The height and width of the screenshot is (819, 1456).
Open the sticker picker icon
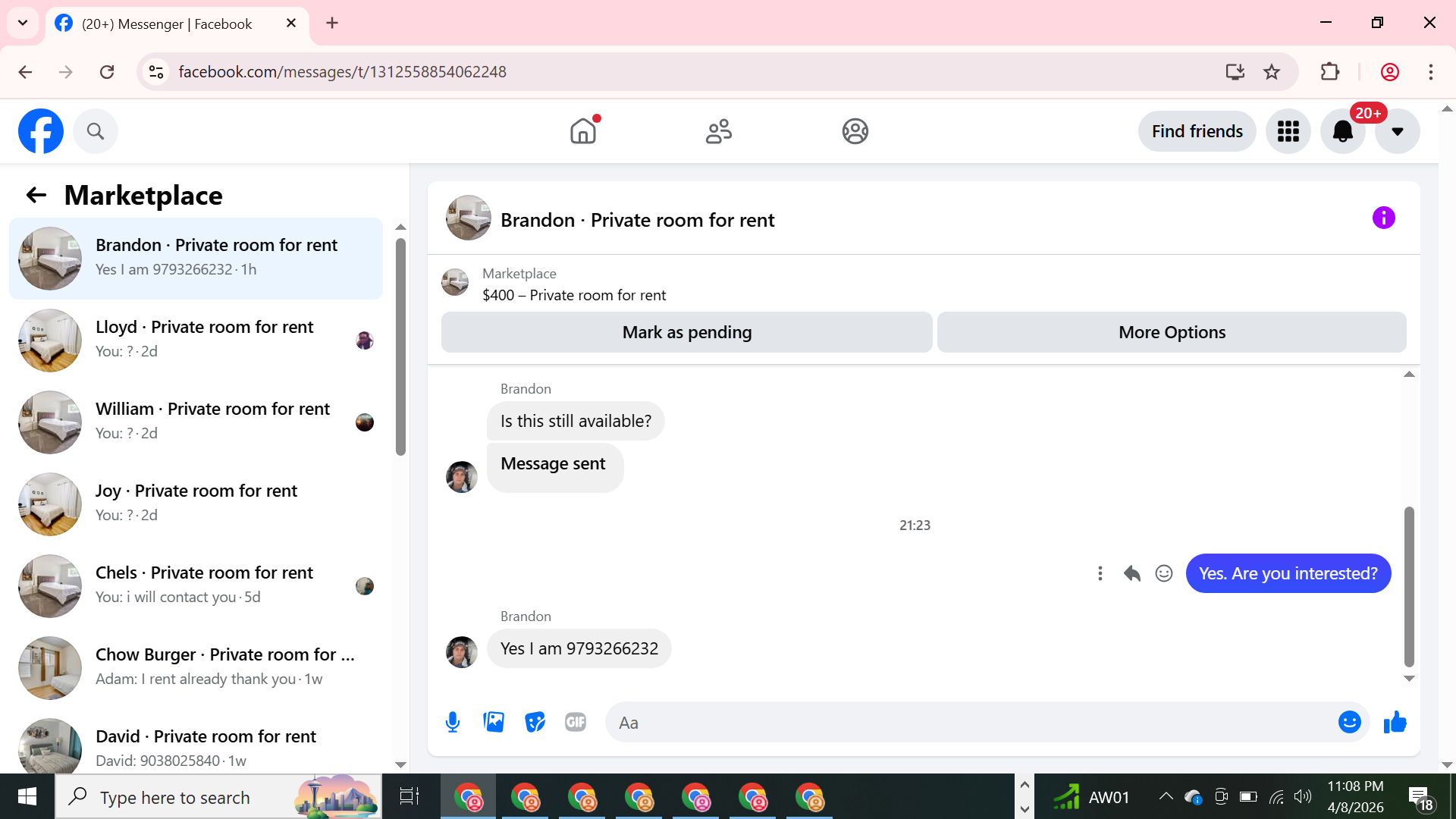pyautogui.click(x=535, y=722)
